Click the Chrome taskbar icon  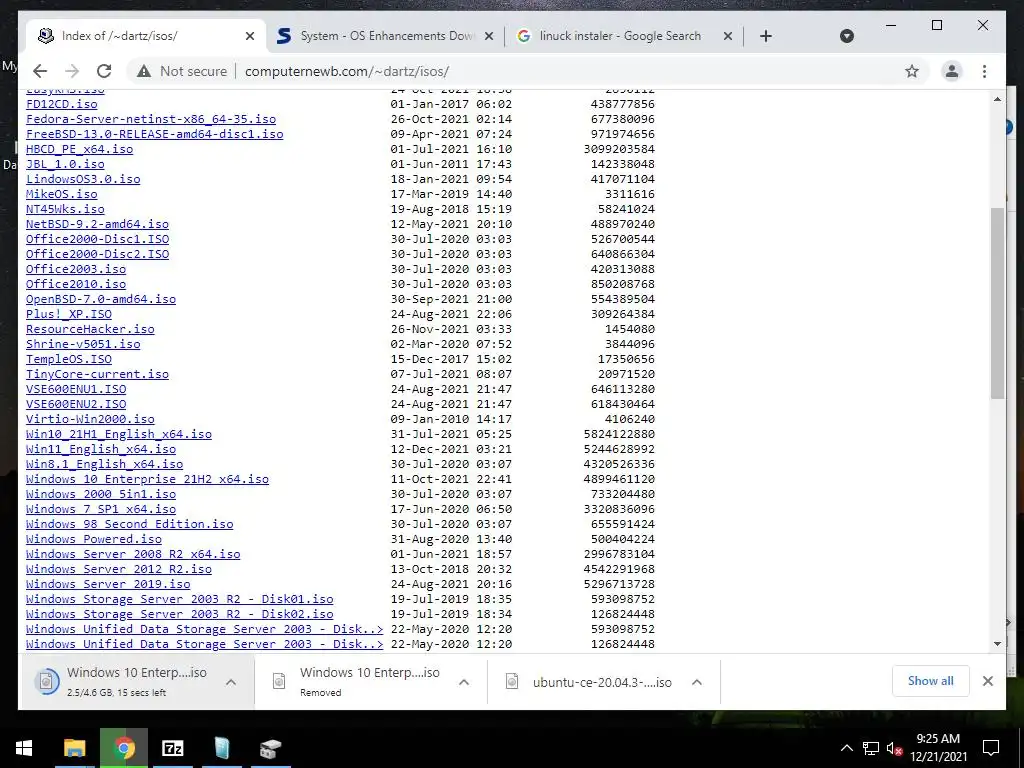[123, 748]
